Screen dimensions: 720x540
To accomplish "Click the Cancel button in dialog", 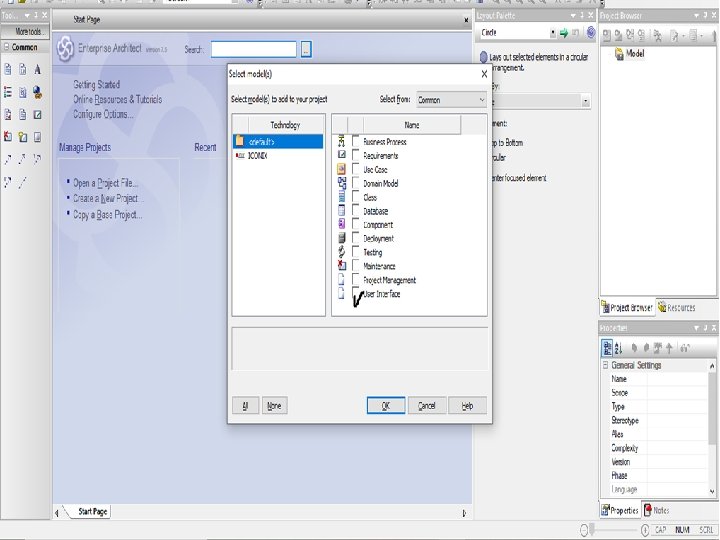I will 427,405.
